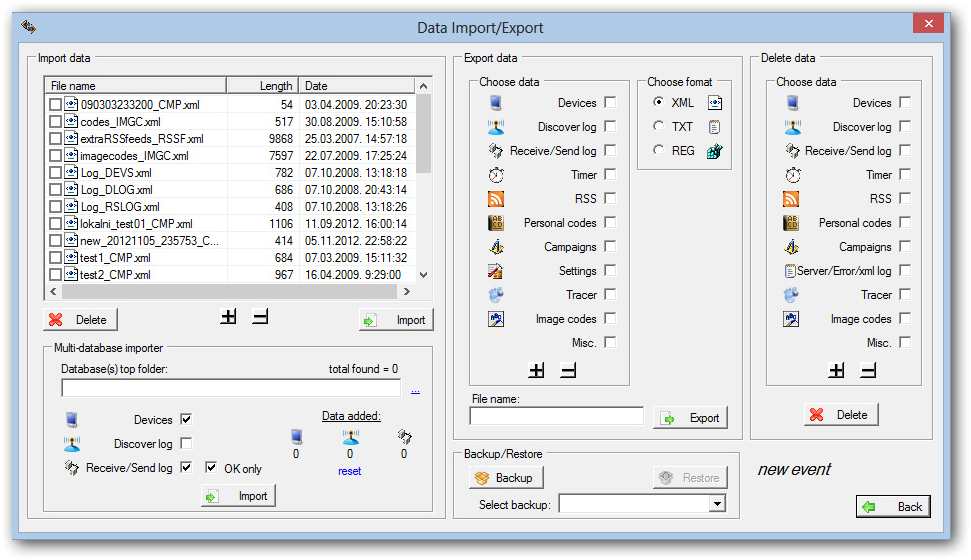Click the Backup button
Image resolution: width=971 pixels, height=560 pixels.
tap(507, 478)
